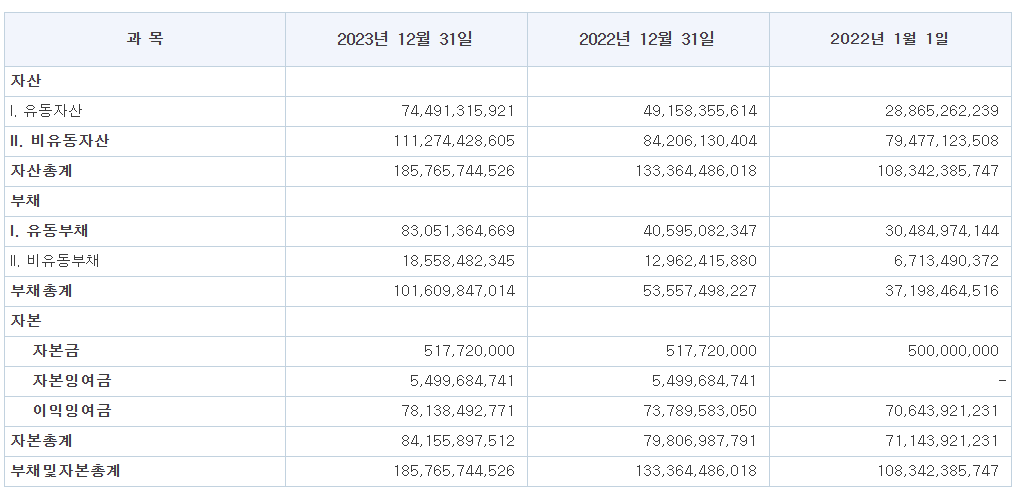The image size is (1019, 492).
Task: Click the 부채및자본총계 row label
Action: click(x=65, y=471)
